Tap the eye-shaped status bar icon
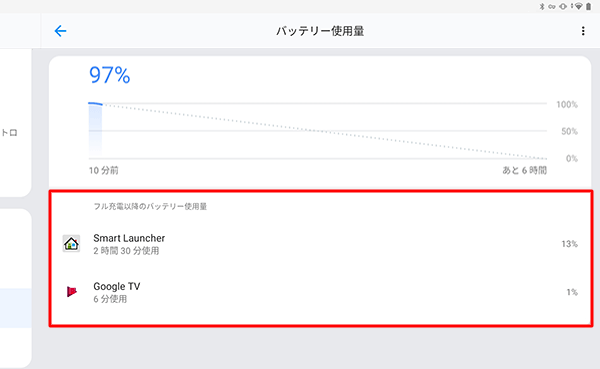600x369 pixels. 563,7
